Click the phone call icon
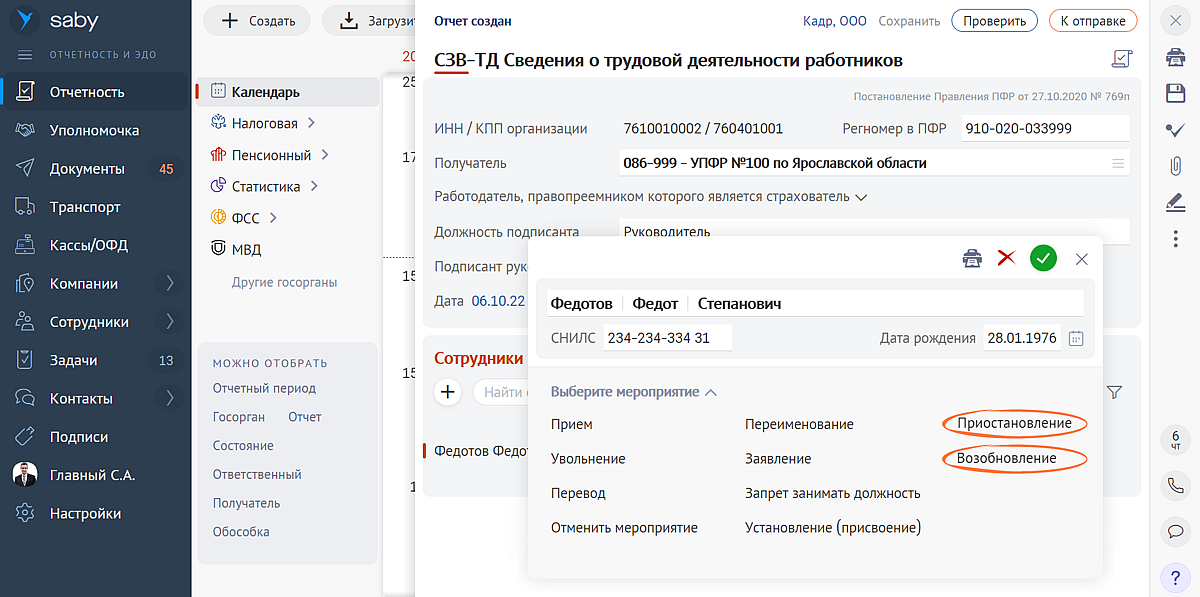The image size is (1200, 597). point(1175,485)
